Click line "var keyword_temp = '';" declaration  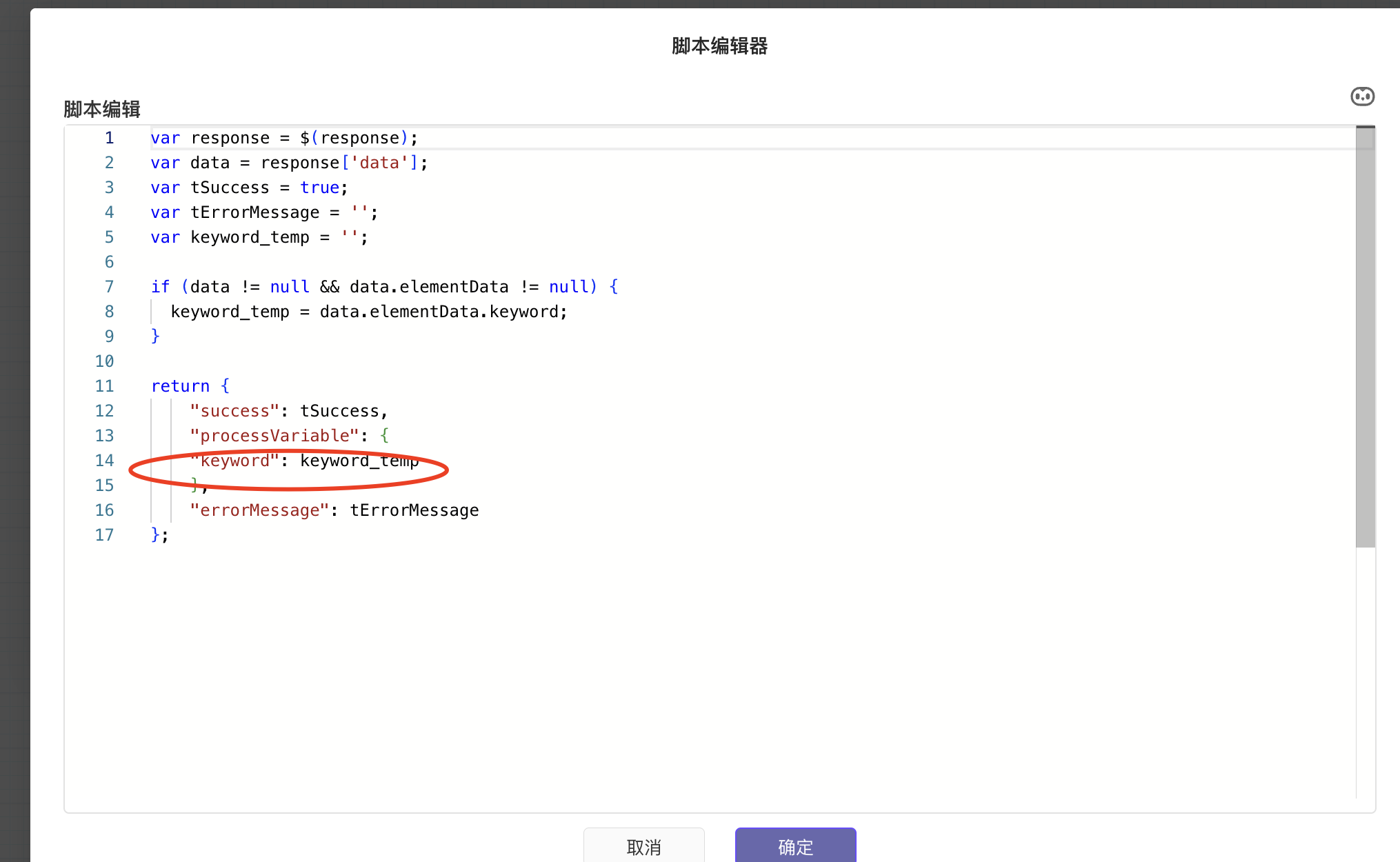[259, 237]
